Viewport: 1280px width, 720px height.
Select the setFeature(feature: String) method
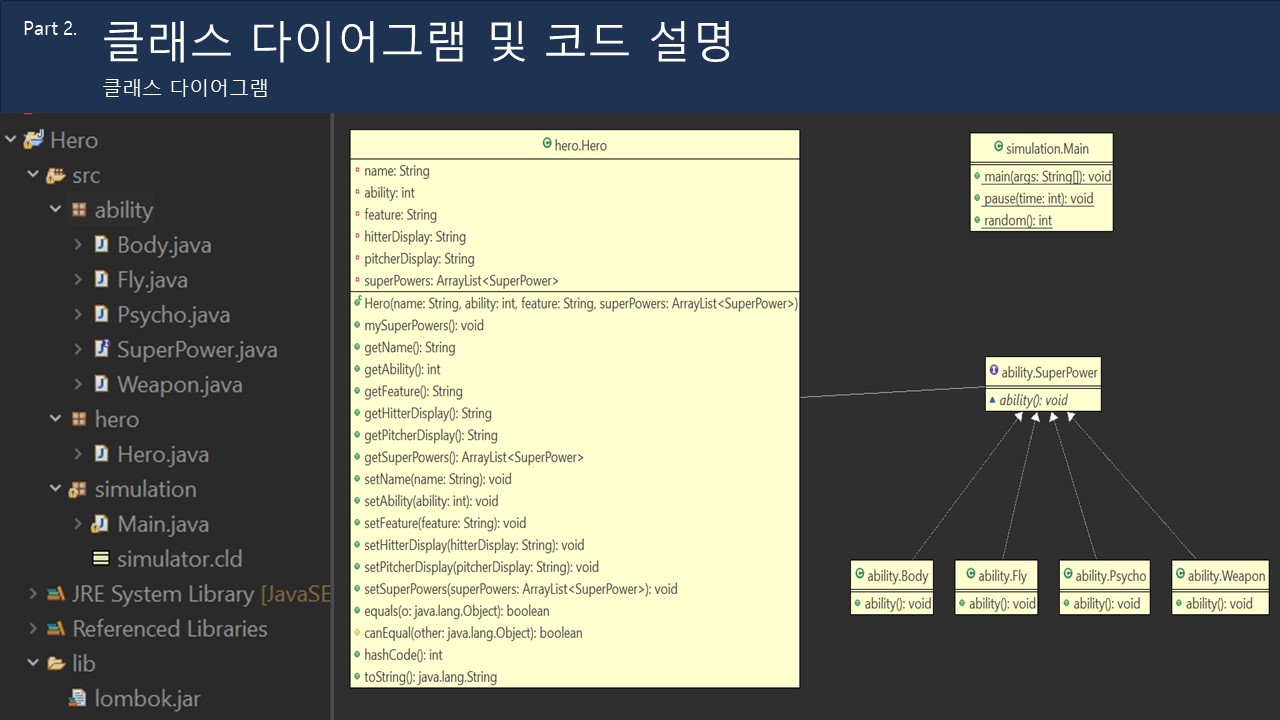coord(445,523)
